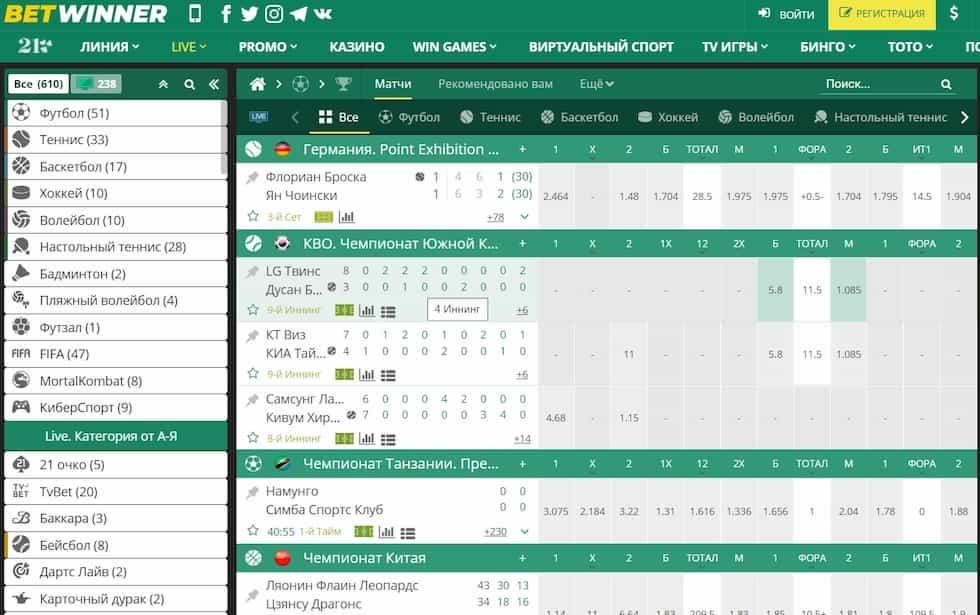The width and height of the screenshot is (980, 615).
Task: Open ВИРТУАЛЬНЫЙ СПОРТ section
Action: [601, 46]
